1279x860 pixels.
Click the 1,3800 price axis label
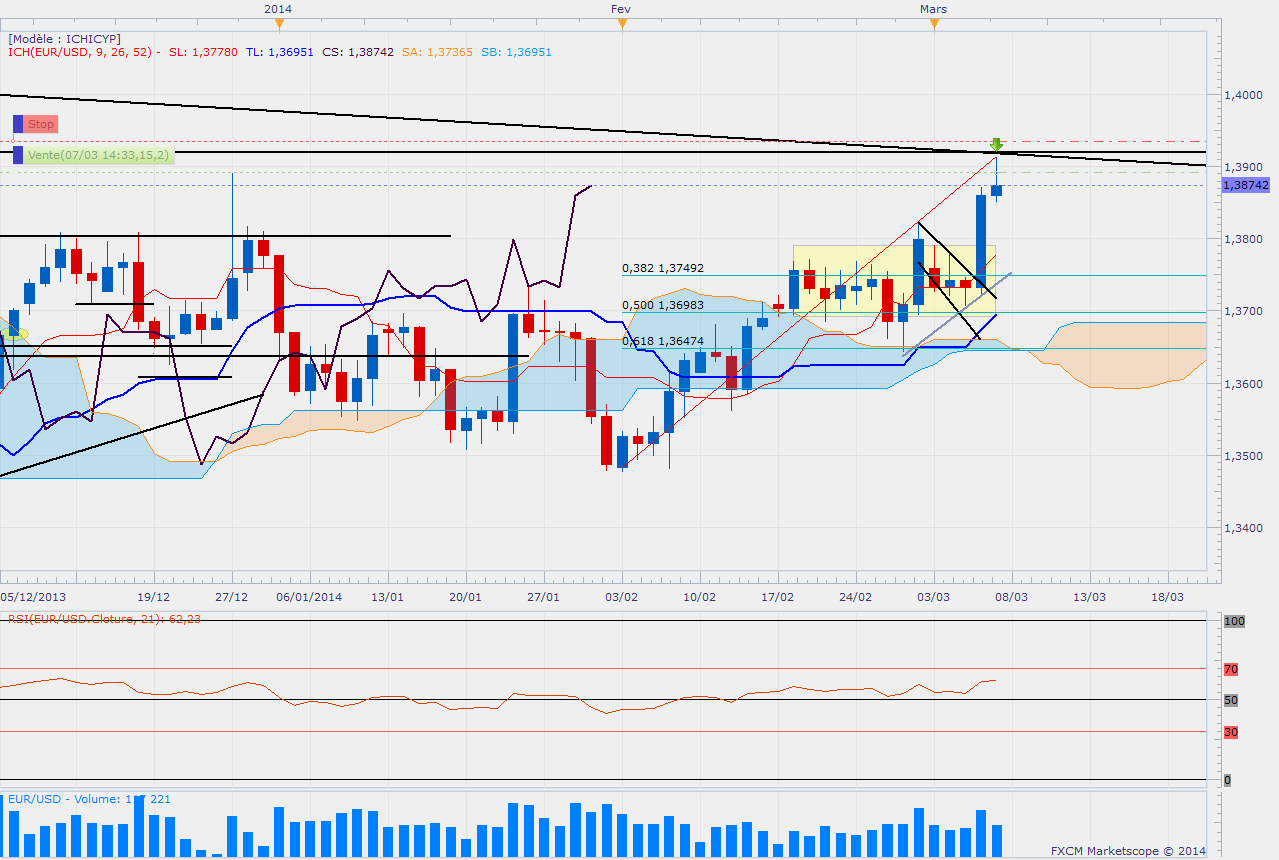tap(1243, 239)
